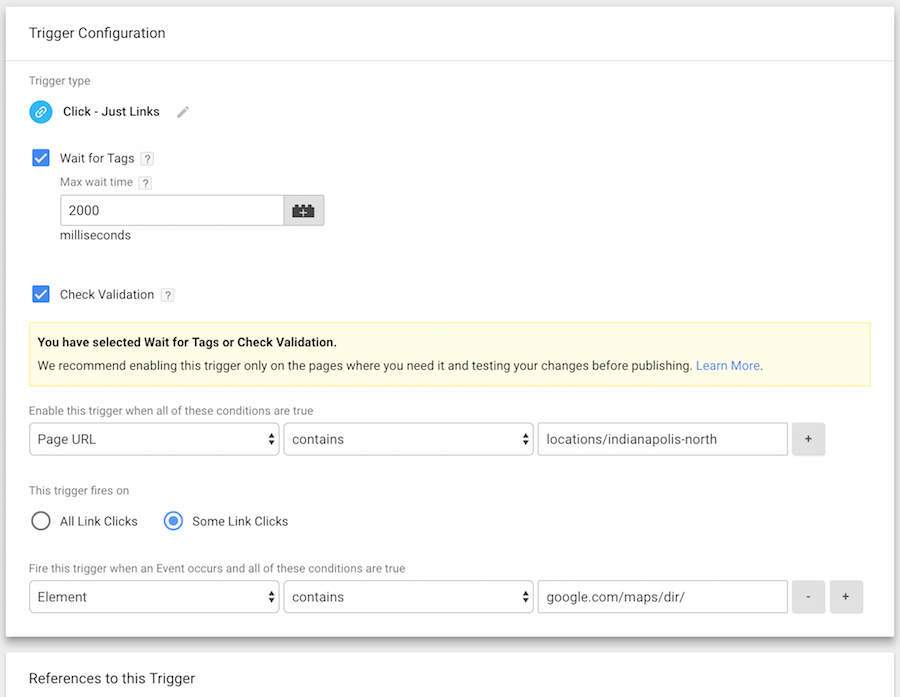
Task: Open the Page URL variable dropdown
Action: point(154,438)
